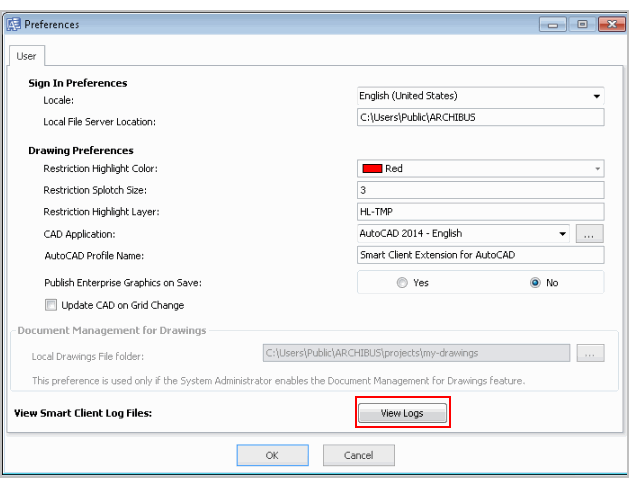Maximize the Preferences window
Image resolution: width=629 pixels, height=478 pixels.
[x=581, y=23]
